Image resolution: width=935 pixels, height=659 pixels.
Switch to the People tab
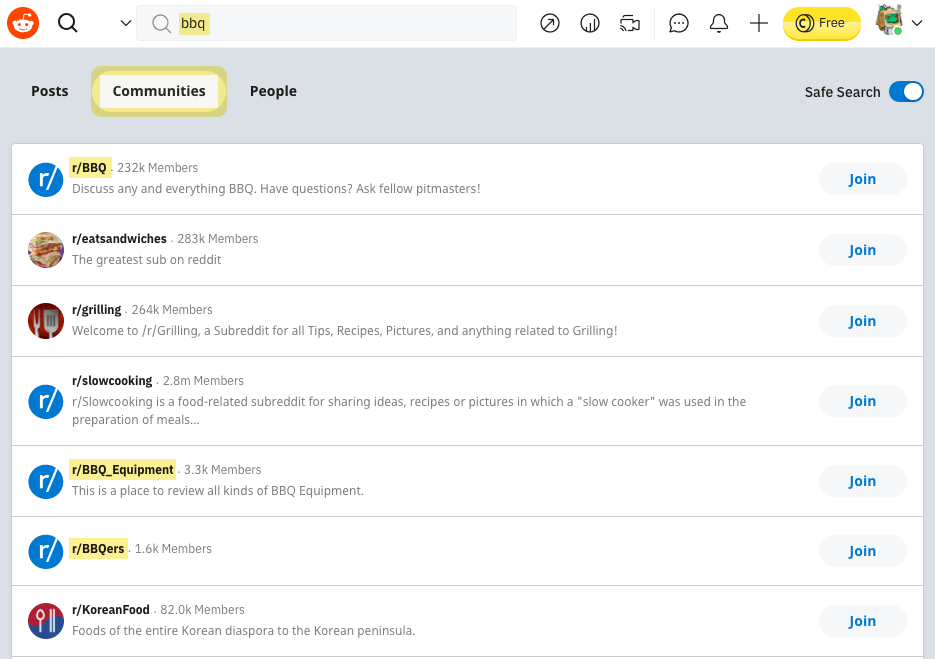coord(273,91)
